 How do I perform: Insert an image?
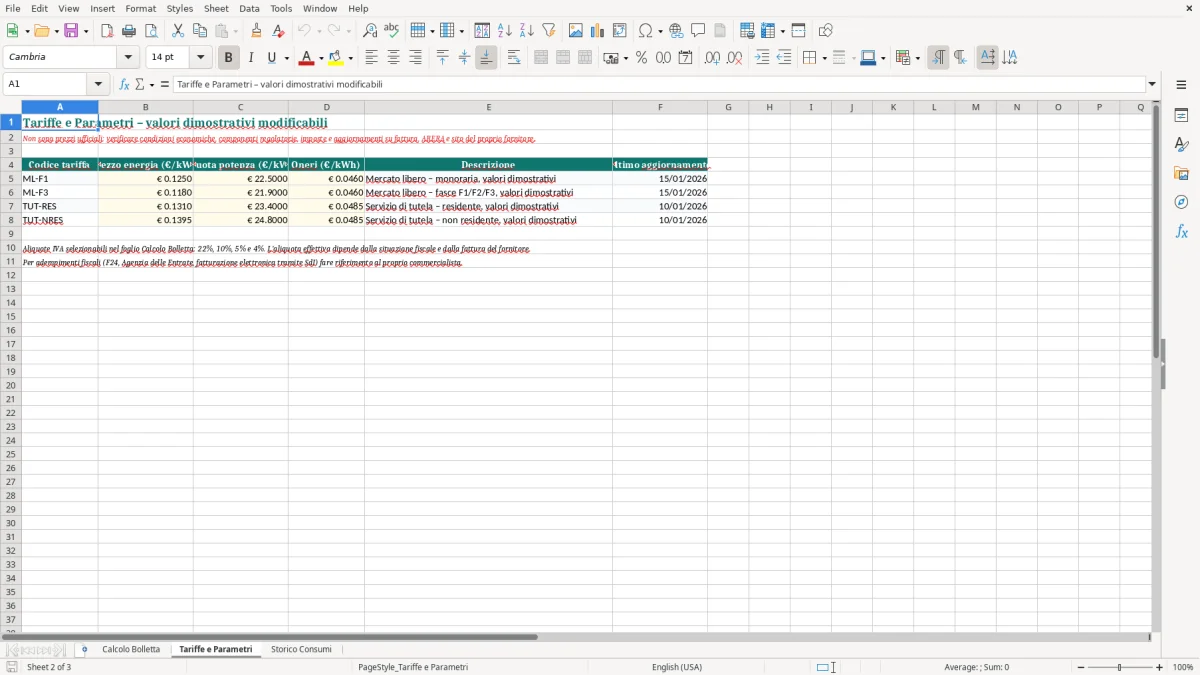point(576,31)
